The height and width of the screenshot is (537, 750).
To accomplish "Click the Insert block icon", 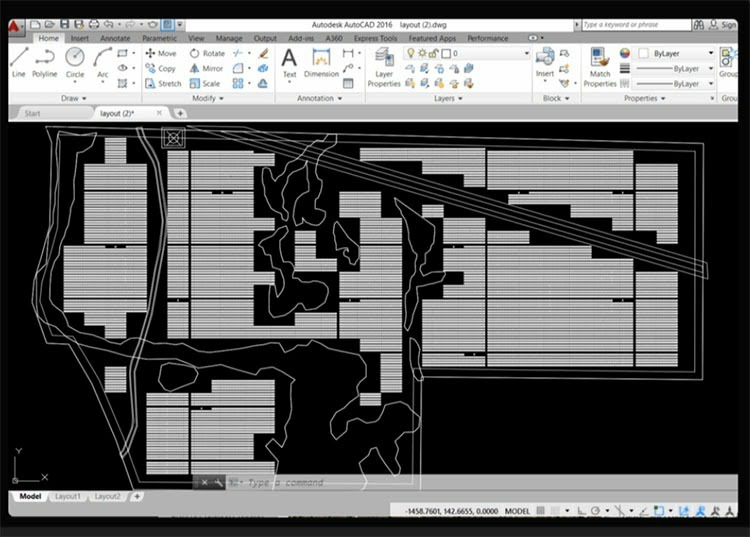I will 545,63.
